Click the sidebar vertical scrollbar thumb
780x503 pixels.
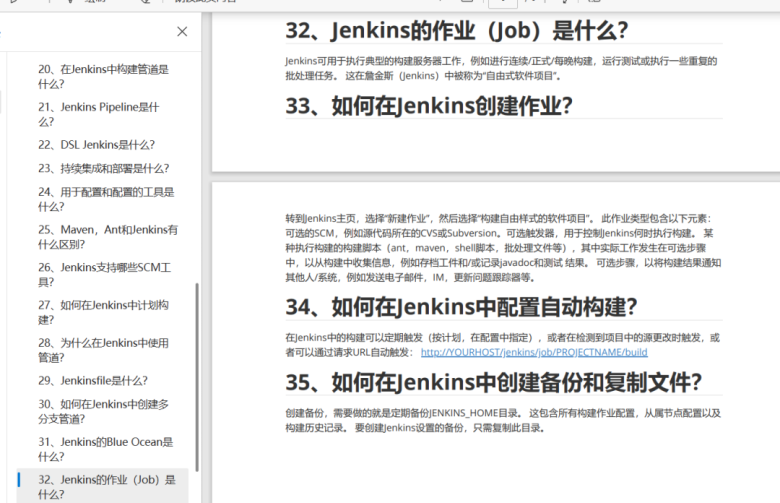197,377
